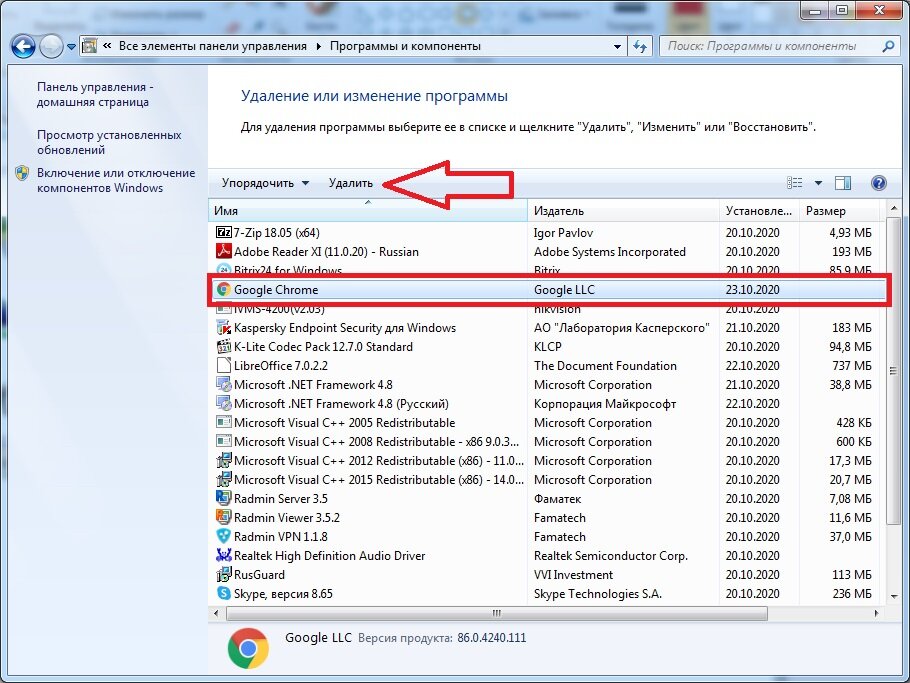Go back with the navigation arrow
This screenshot has height=683, width=910.
(x=23, y=46)
